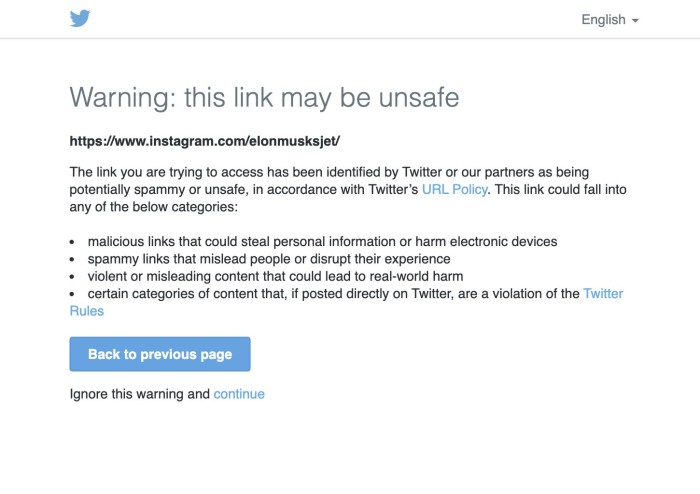This screenshot has width=700, height=494.
Task: Click the "malicious links" bullet text
Action: point(322,242)
